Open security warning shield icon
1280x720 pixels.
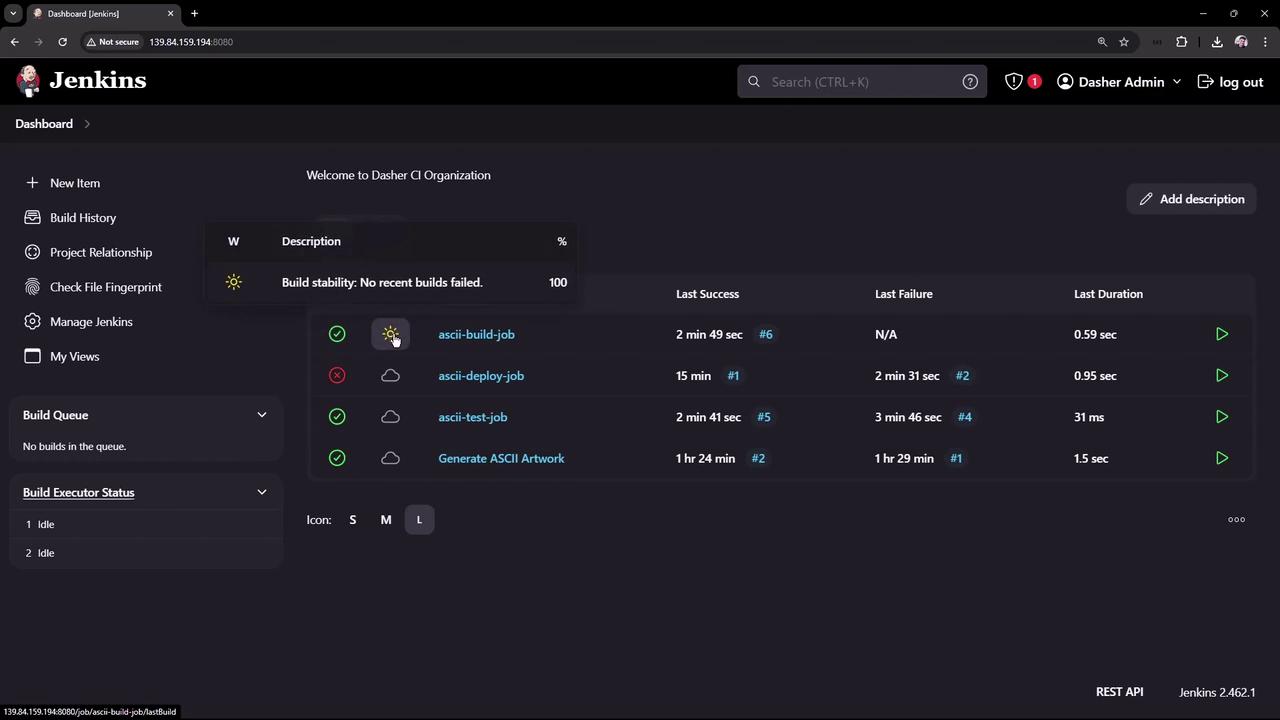[1014, 82]
